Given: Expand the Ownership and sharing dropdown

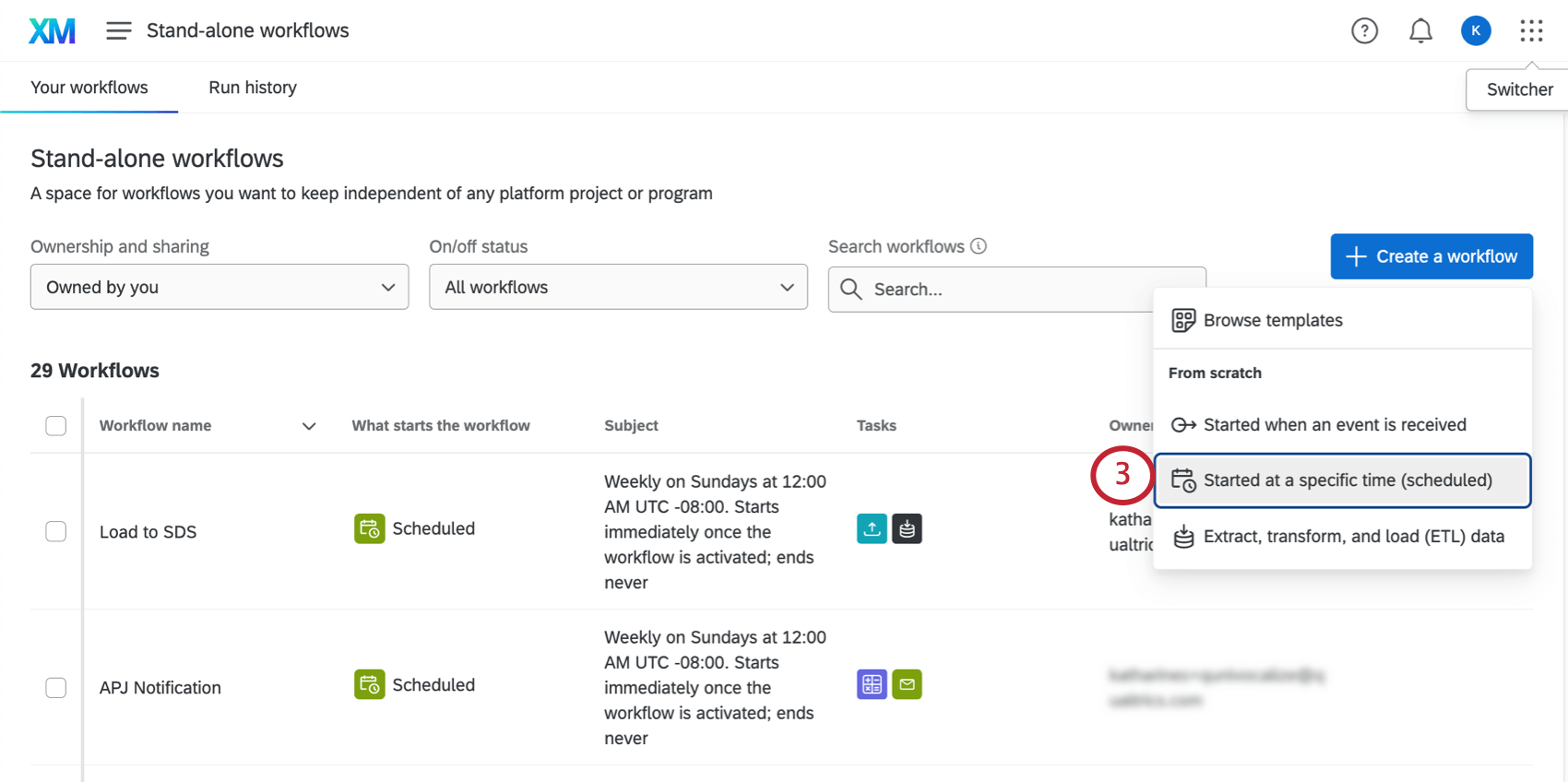Looking at the screenshot, I should (220, 288).
